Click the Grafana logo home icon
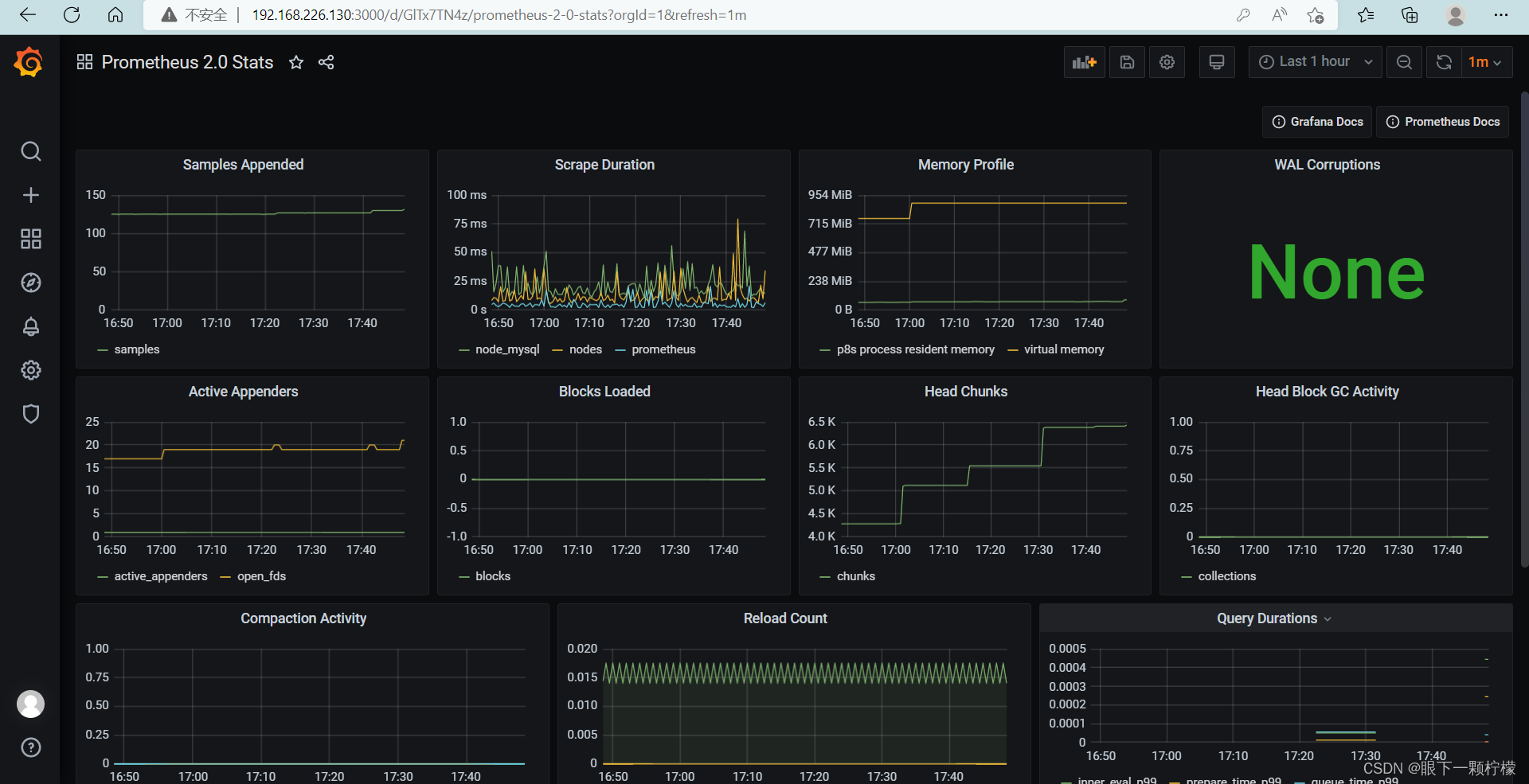This screenshot has width=1529, height=784. click(x=29, y=62)
